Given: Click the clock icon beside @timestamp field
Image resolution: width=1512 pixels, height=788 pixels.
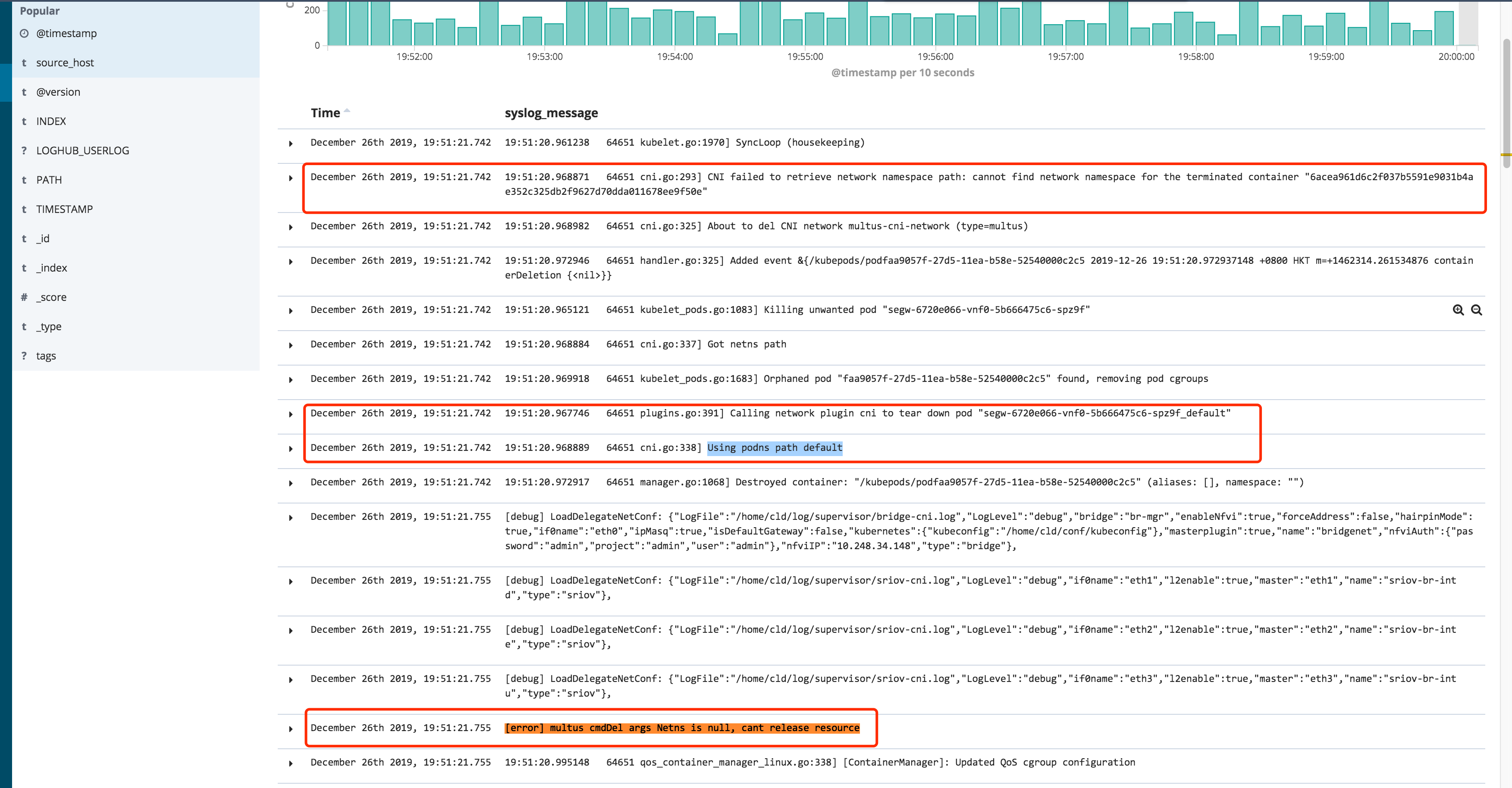Looking at the screenshot, I should (23, 34).
